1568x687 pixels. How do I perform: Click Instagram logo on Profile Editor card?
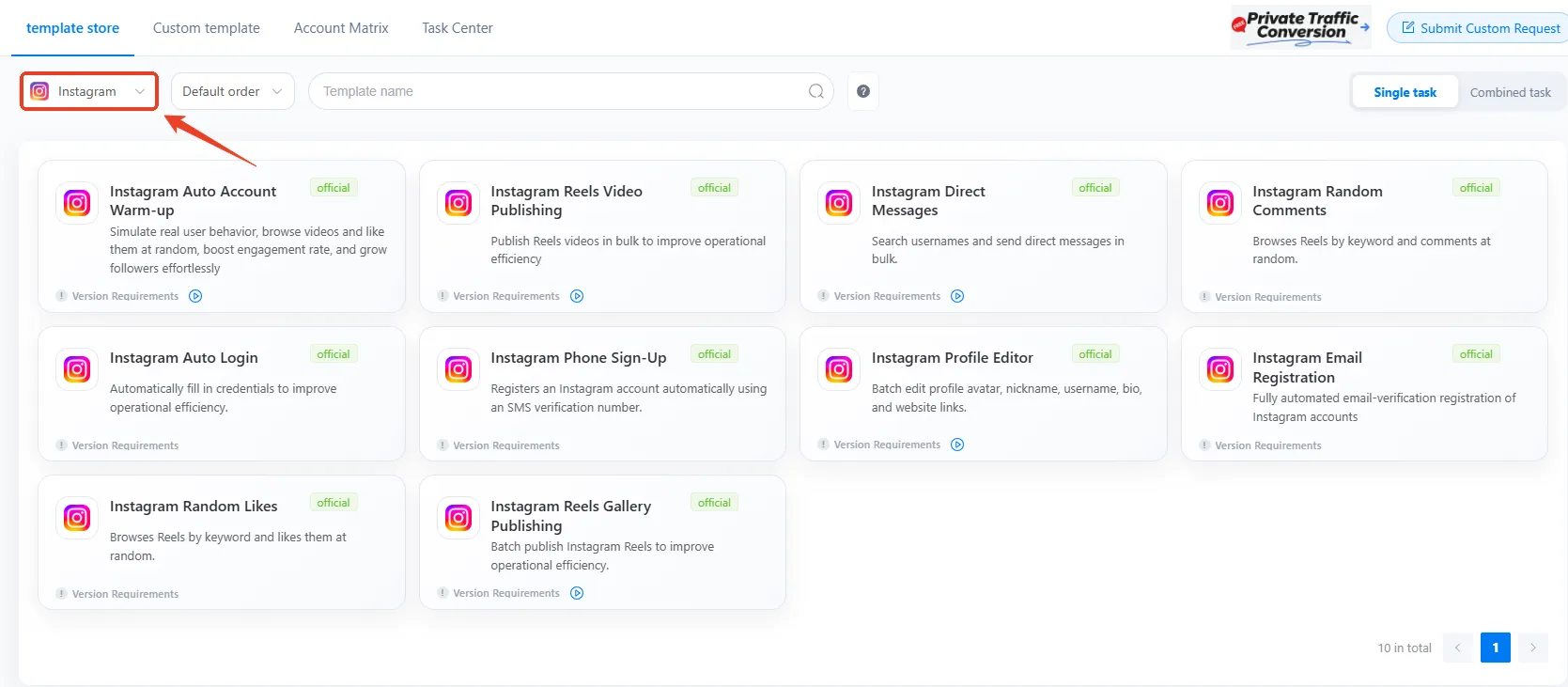(x=839, y=369)
